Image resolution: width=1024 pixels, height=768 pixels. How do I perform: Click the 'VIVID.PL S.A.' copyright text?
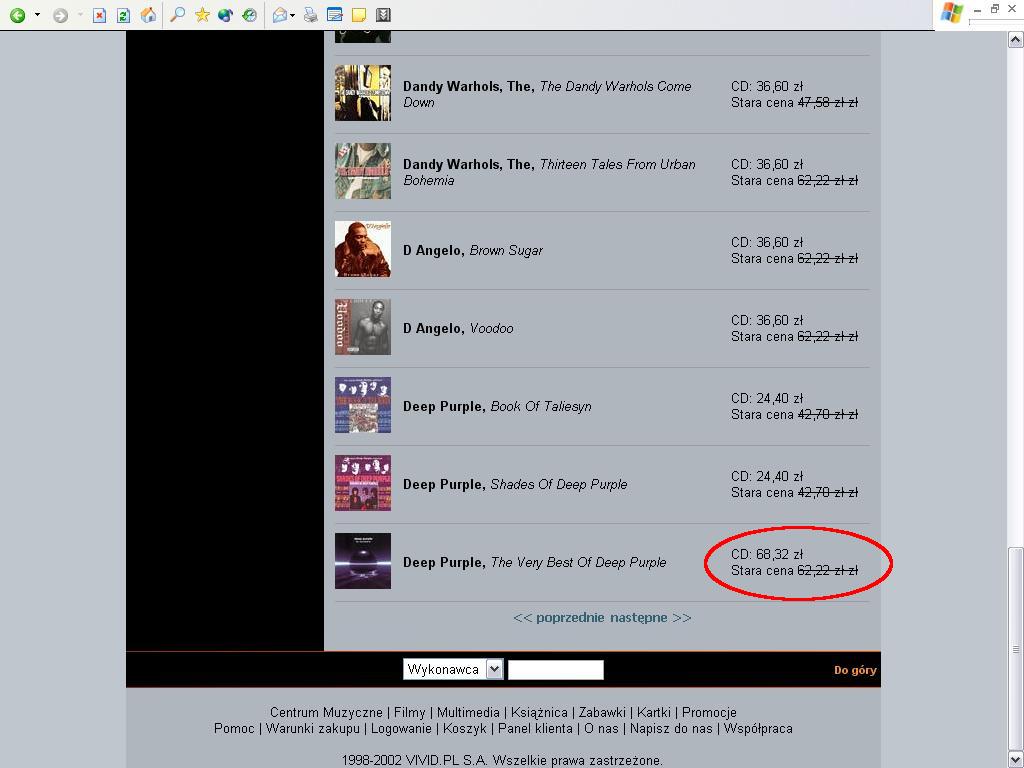point(447,761)
